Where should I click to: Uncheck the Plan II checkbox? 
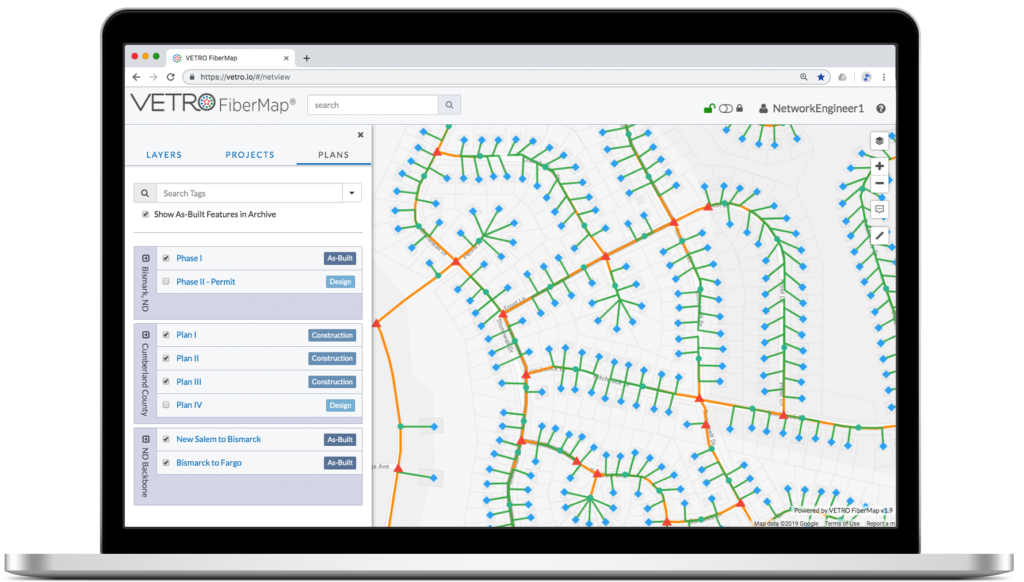166,359
